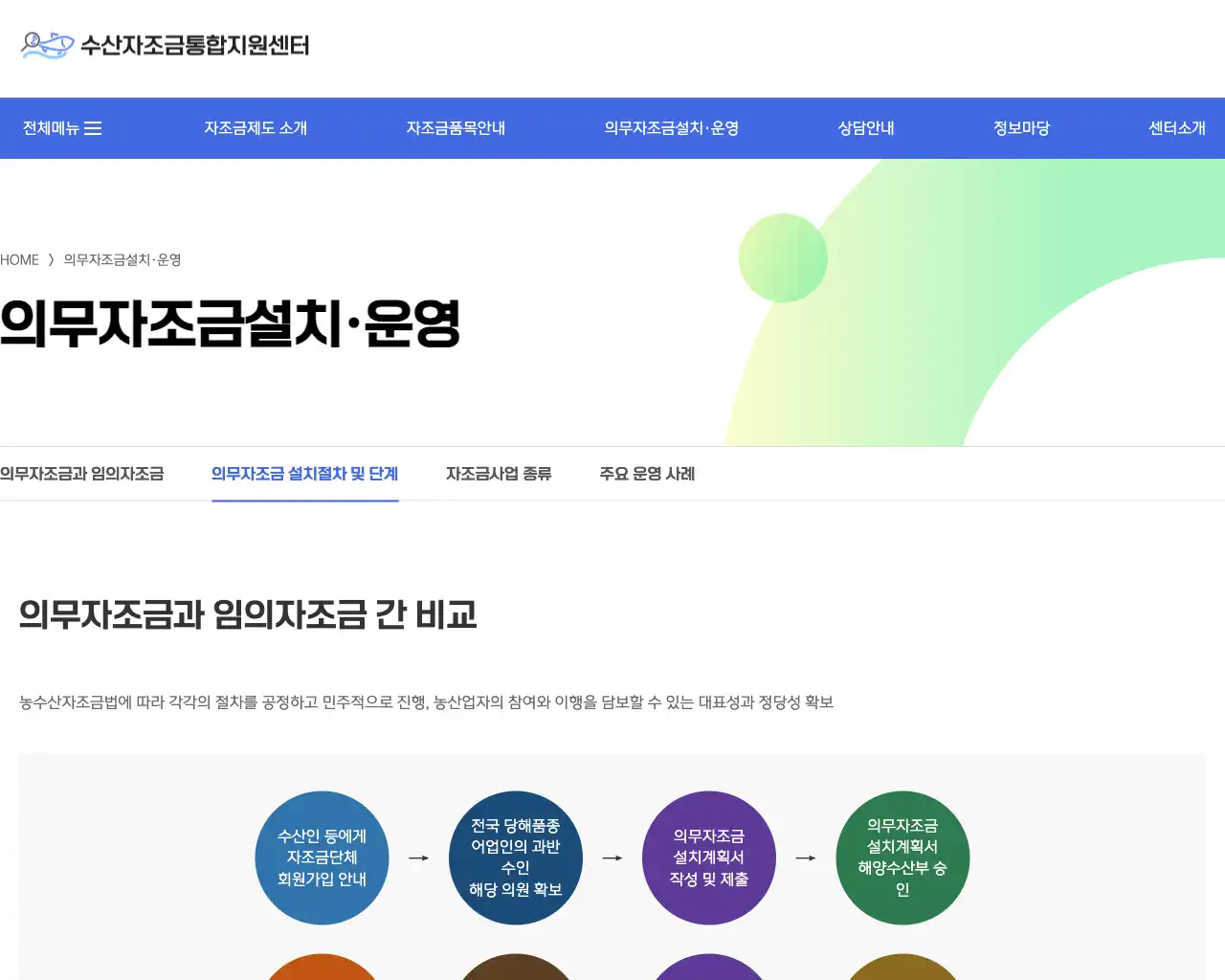Open the 센터소개 navigation item
Image resolution: width=1225 pixels, height=980 pixels.
click(1176, 127)
